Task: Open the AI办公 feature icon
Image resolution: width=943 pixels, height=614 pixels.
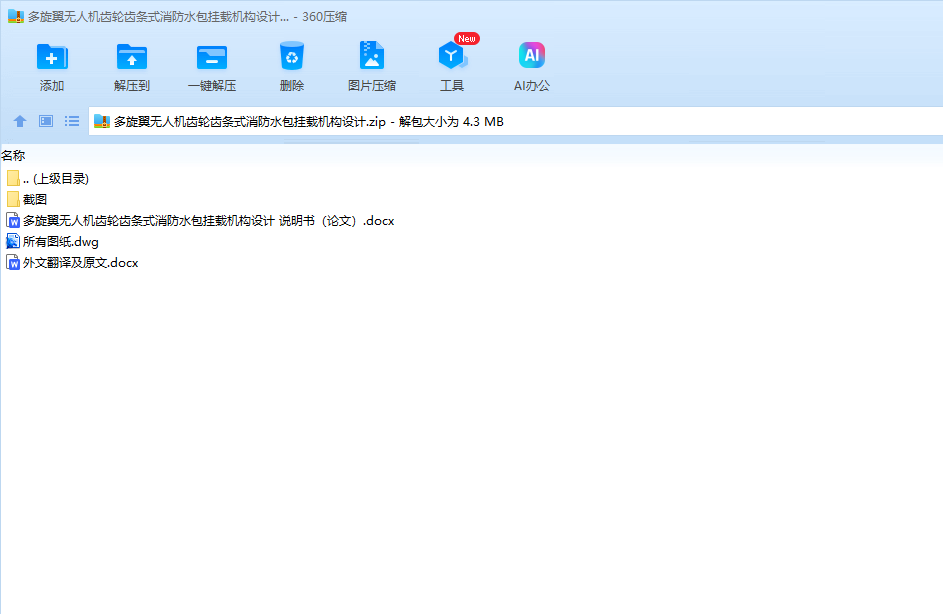Action: tap(532, 55)
